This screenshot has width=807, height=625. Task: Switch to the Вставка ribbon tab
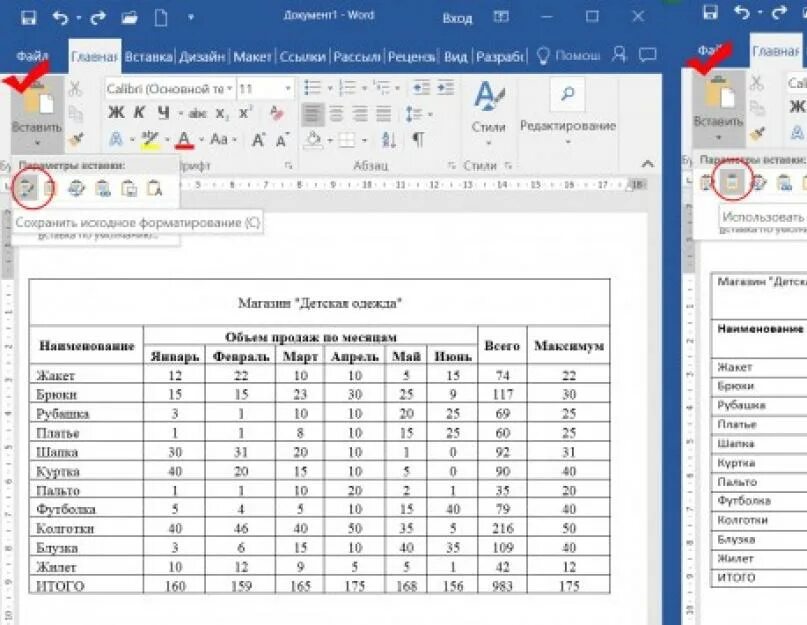(x=148, y=56)
